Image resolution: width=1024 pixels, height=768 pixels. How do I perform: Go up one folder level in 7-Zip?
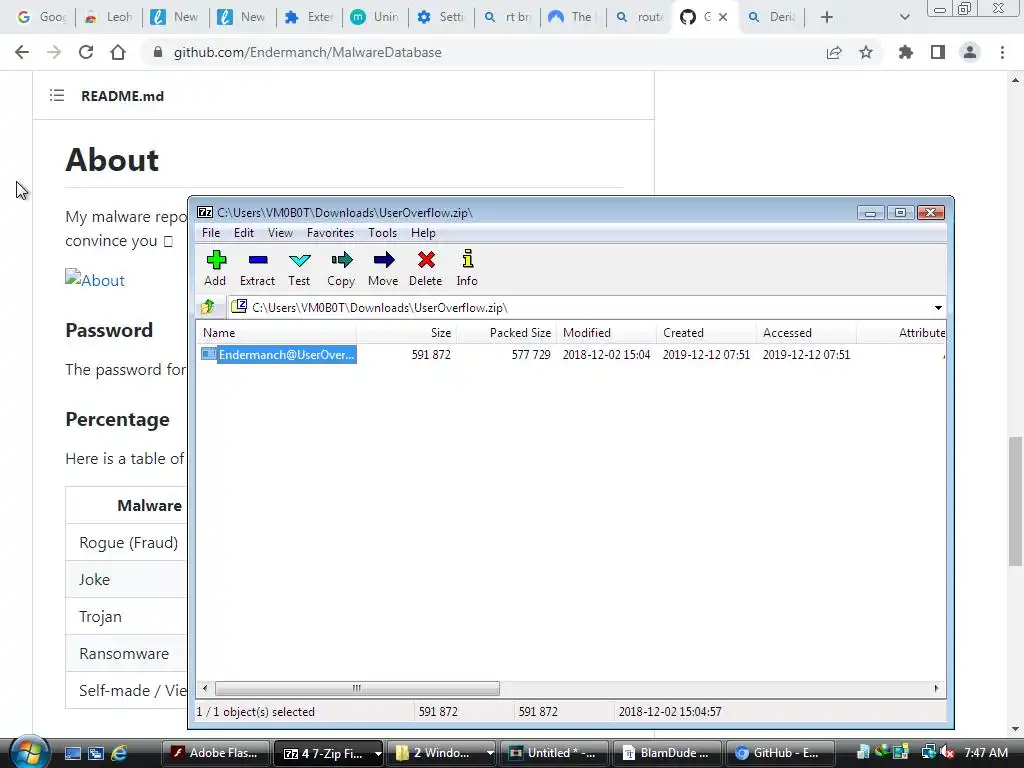coord(208,307)
